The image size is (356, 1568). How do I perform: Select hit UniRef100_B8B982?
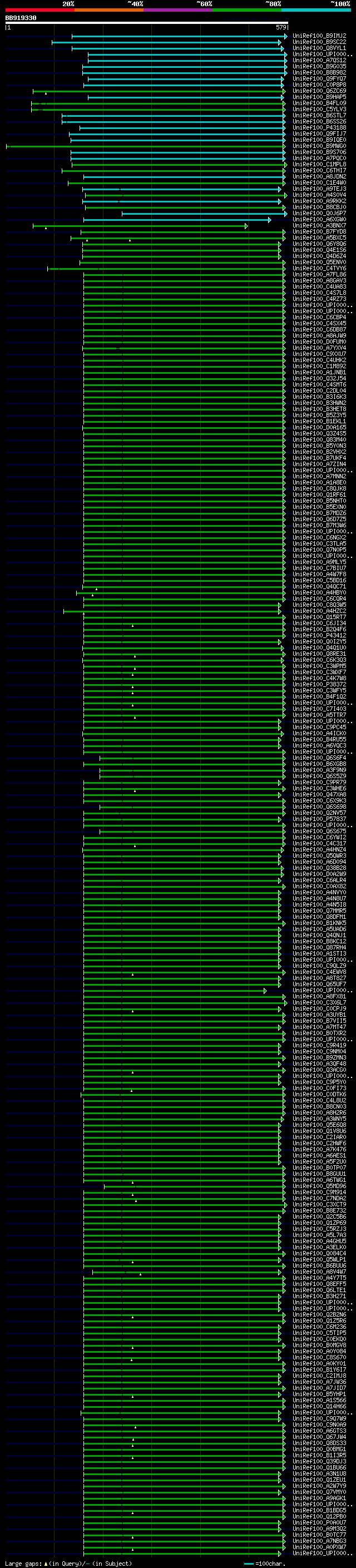click(319, 72)
